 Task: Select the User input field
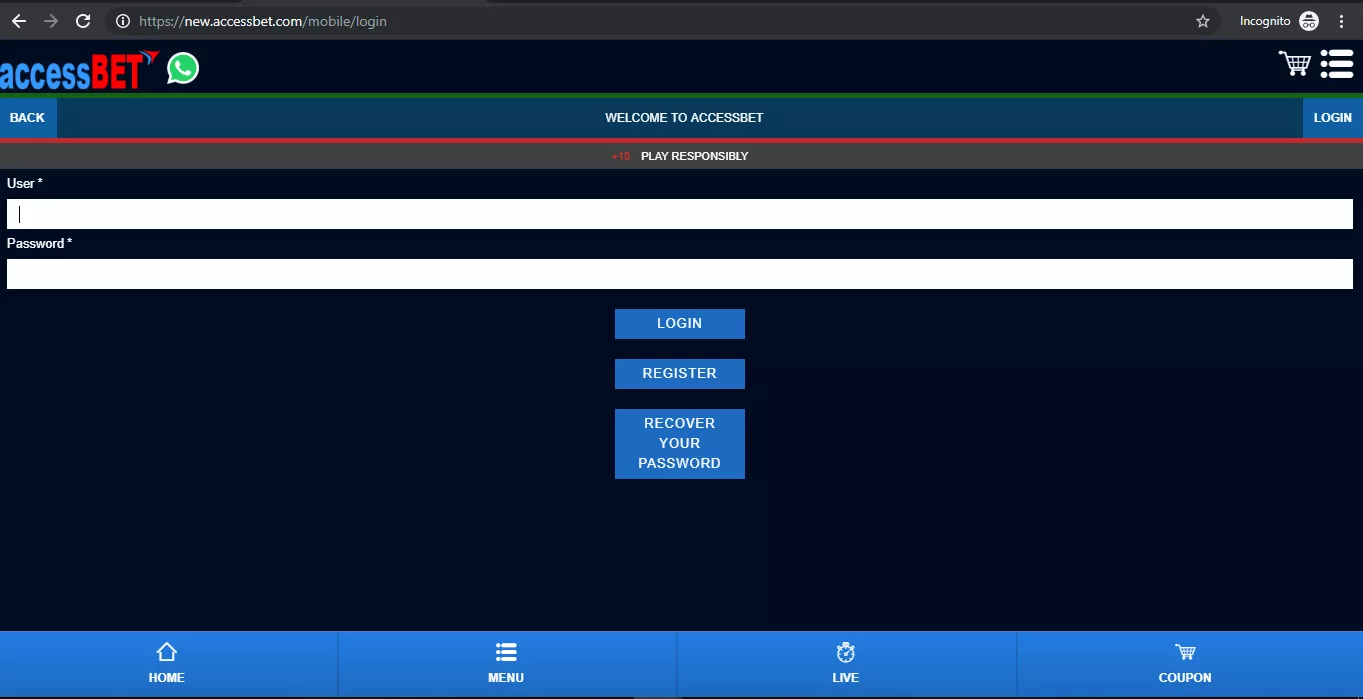[x=680, y=213]
